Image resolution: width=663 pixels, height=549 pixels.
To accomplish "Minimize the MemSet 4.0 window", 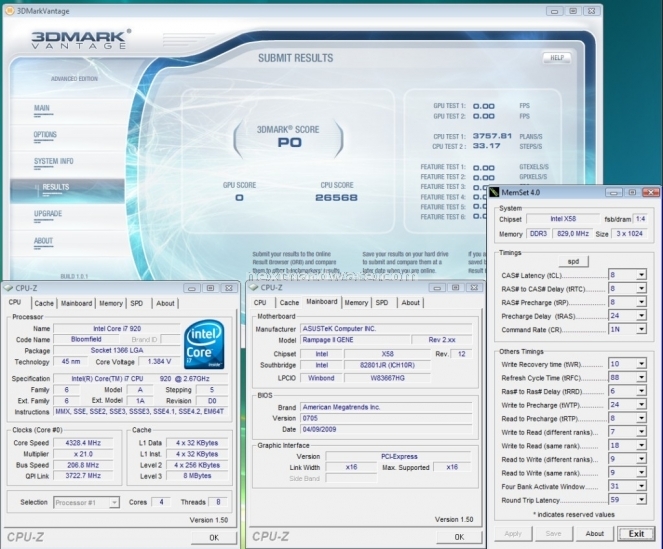I will 614,192.
